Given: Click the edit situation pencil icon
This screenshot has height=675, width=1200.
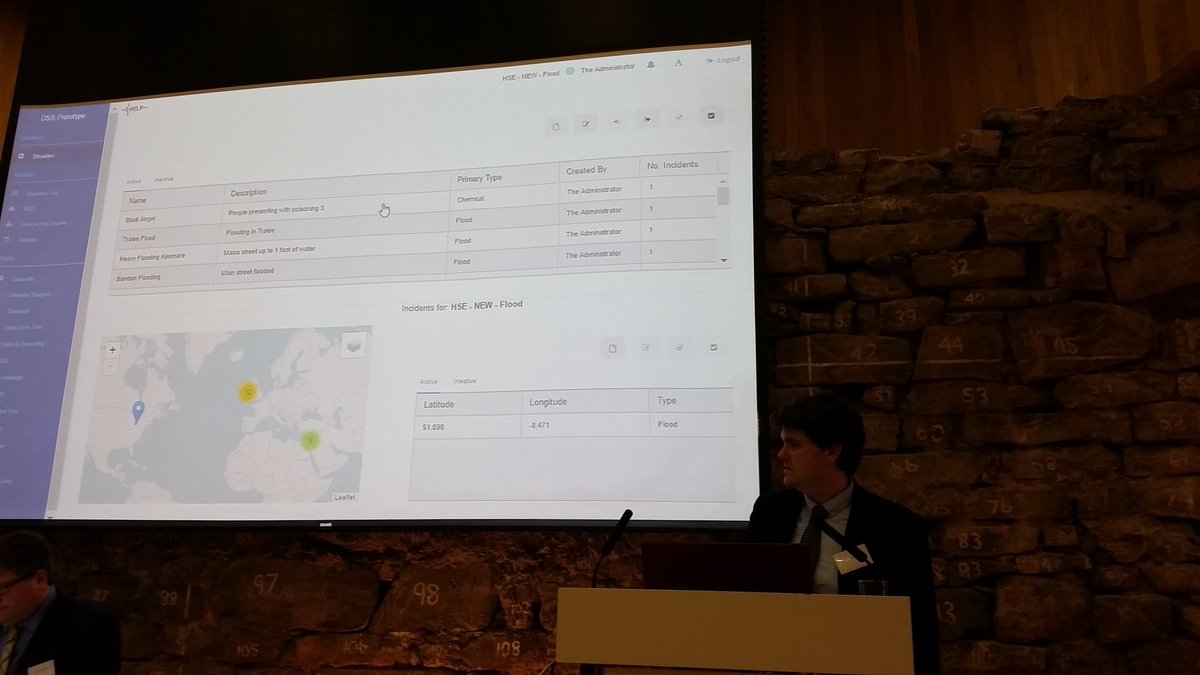Looking at the screenshot, I should (586, 123).
